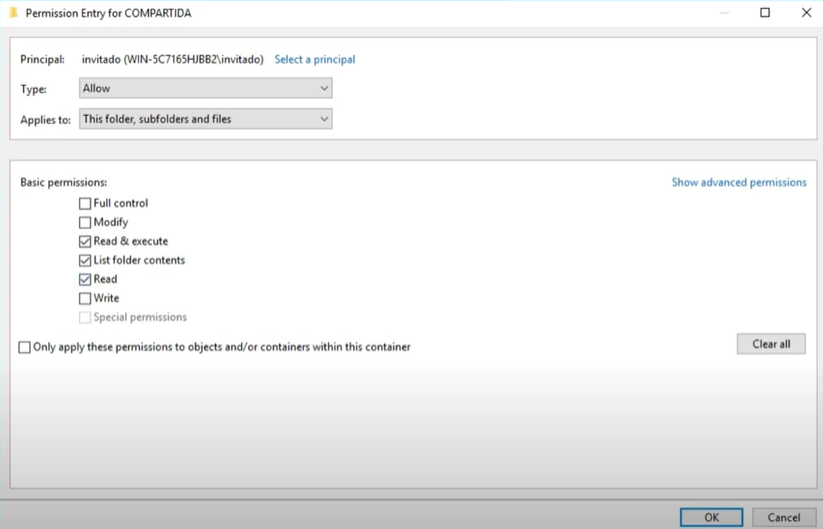Viewport: 823px width, 529px height.
Task: Uncheck the Read permission checkbox
Action: pos(85,279)
